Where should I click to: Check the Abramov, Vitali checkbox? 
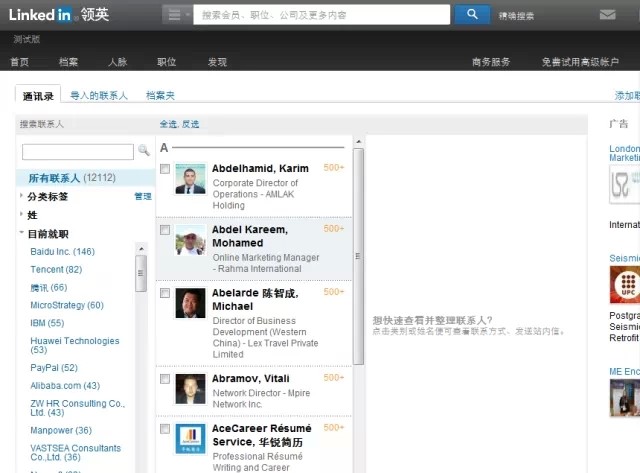[165, 379]
